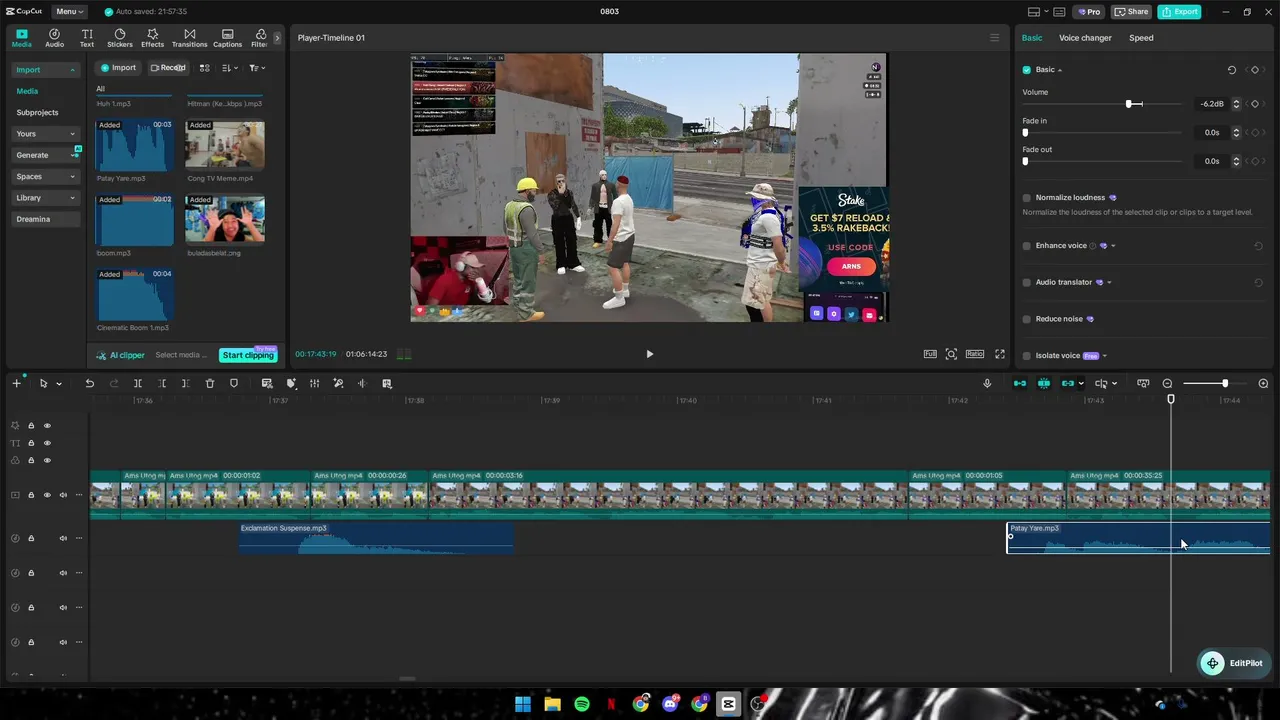Click the Ratio button in player
Viewport: 1280px width, 720px height.
974,354
